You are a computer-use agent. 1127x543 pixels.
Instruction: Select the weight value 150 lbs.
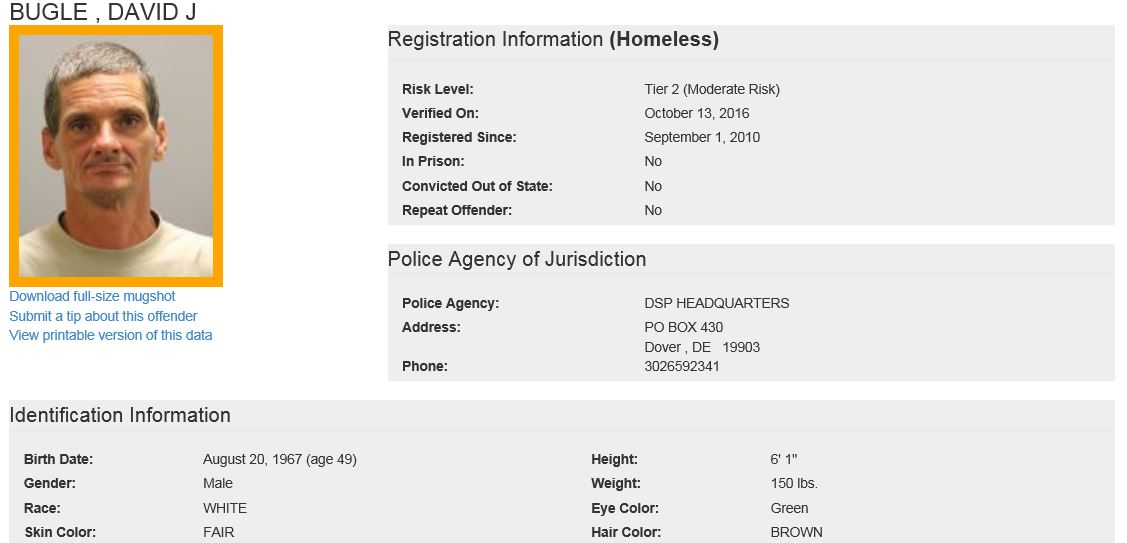[794, 483]
